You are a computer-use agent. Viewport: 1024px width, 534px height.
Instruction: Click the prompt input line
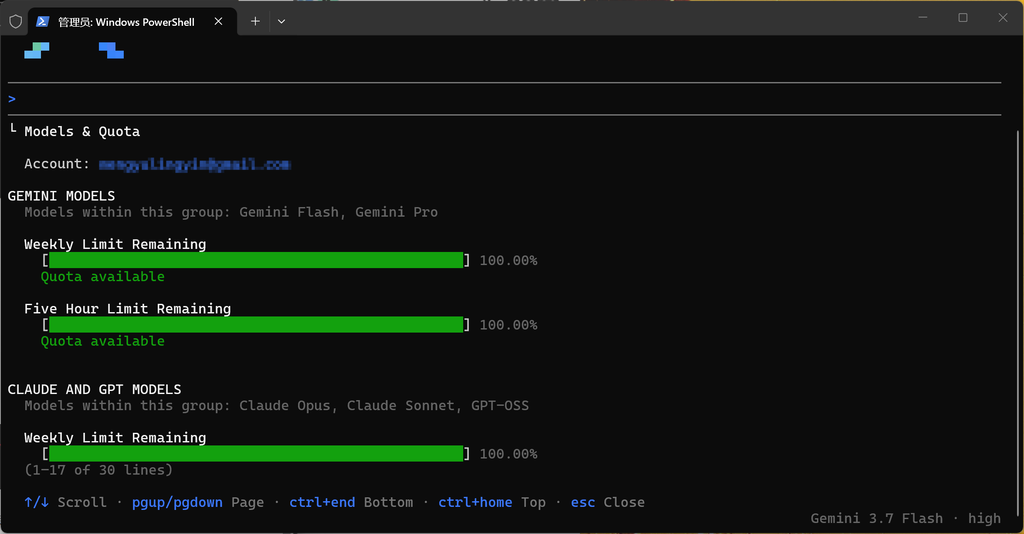(x=504, y=99)
